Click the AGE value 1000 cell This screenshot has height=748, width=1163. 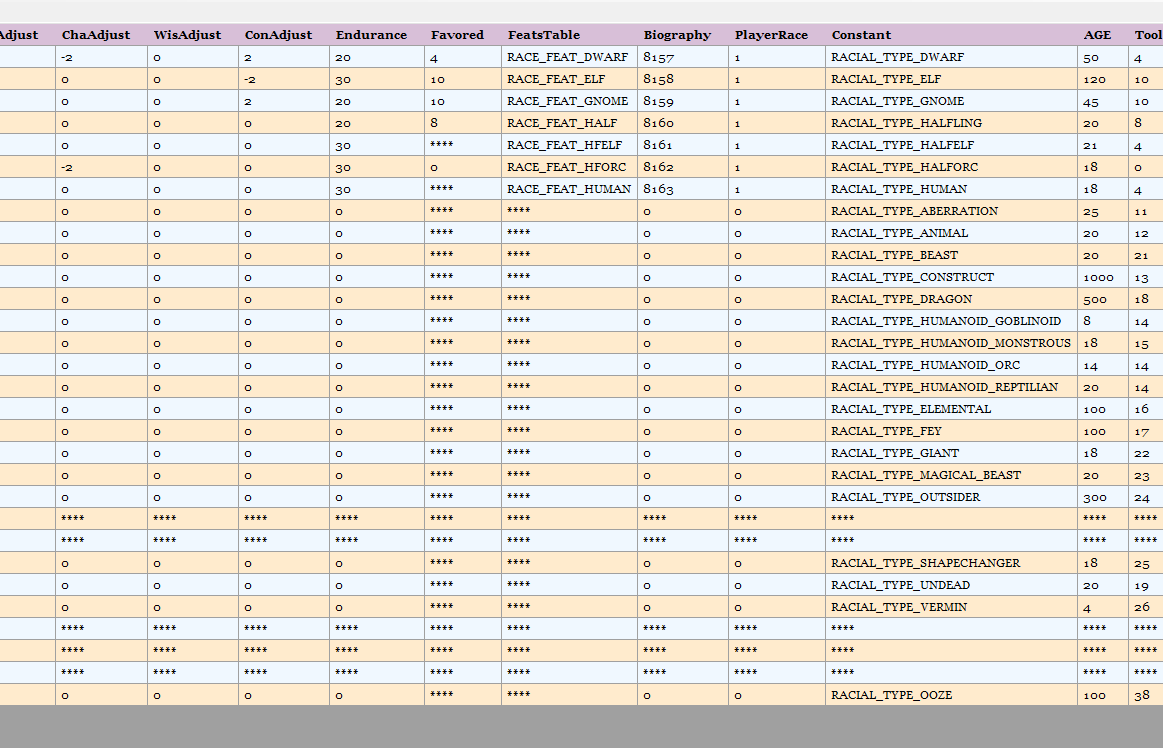pyautogui.click(x=1098, y=277)
